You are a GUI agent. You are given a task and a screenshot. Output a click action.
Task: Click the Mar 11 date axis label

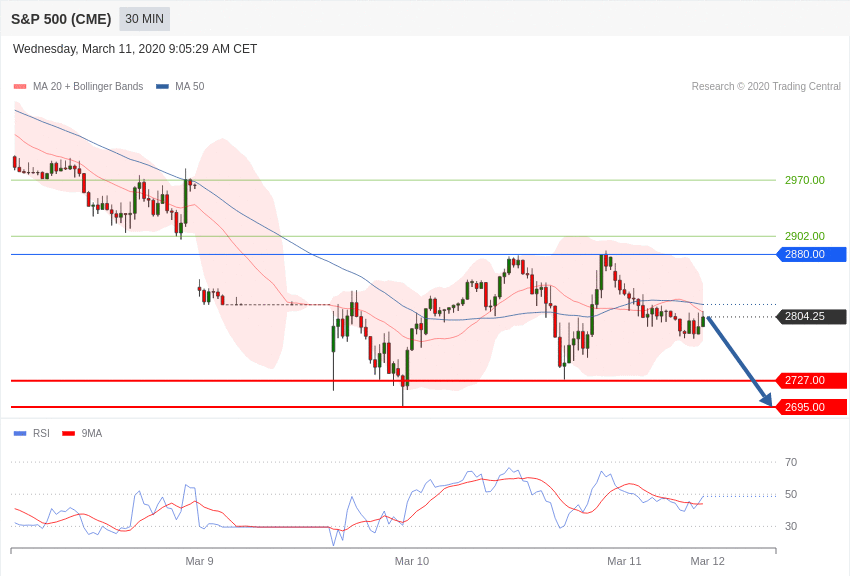click(624, 561)
